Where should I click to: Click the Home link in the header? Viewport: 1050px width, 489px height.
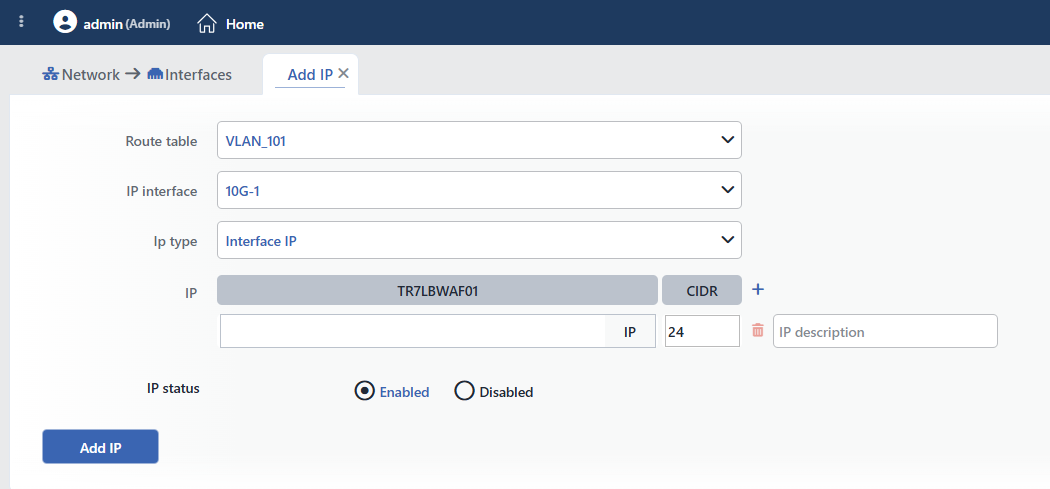pos(244,24)
